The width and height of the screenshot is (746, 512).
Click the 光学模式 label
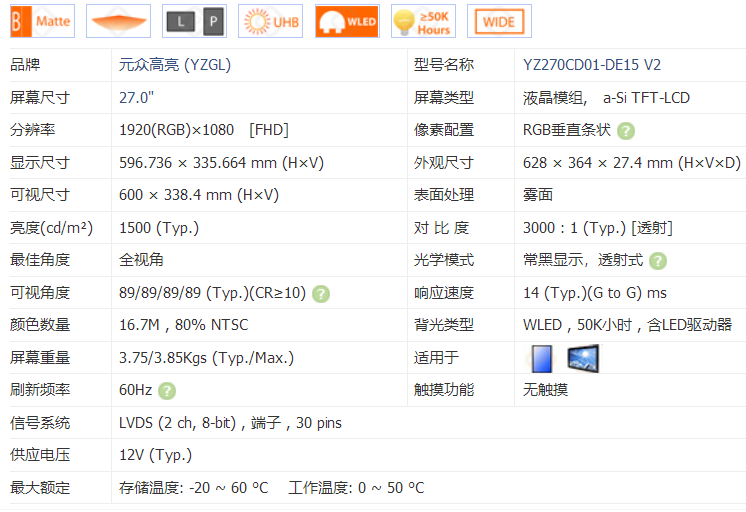coord(444,260)
